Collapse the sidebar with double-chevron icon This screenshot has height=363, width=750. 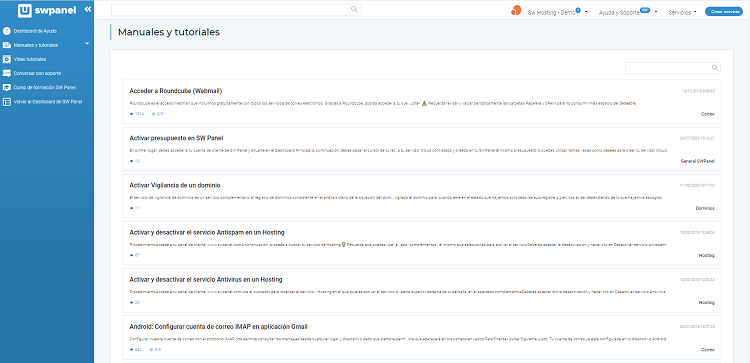88,9
